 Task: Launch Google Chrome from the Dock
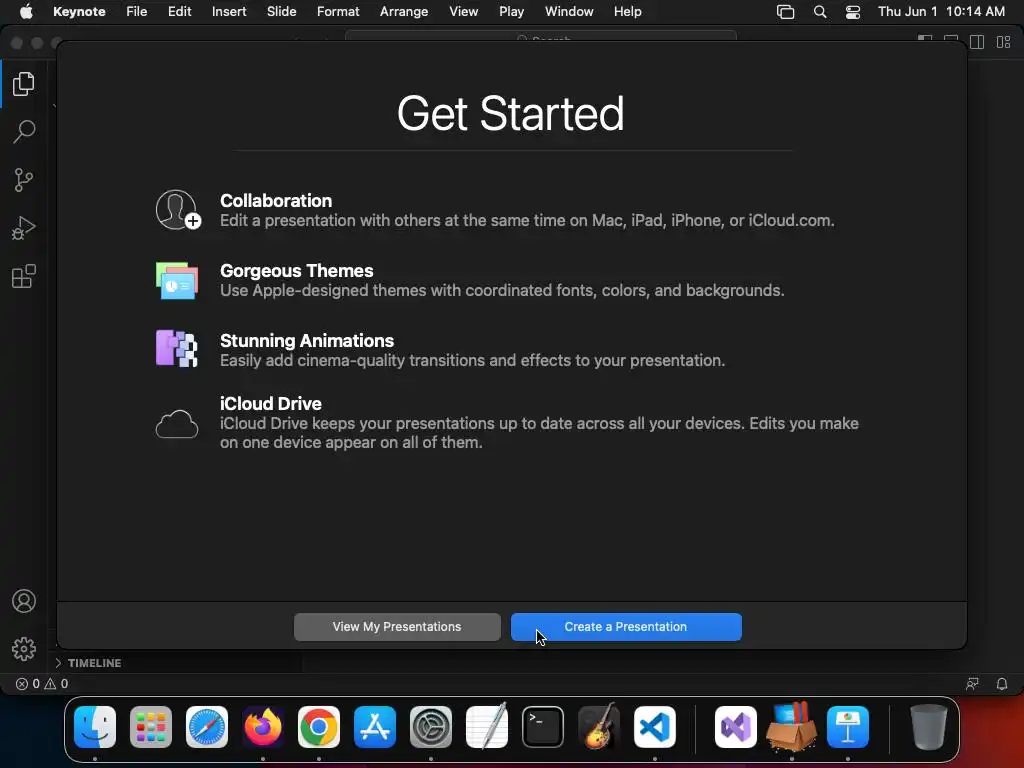[x=319, y=727]
